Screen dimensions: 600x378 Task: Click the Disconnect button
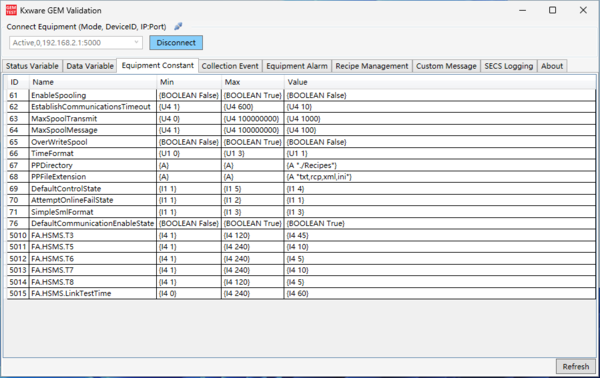[x=176, y=43]
